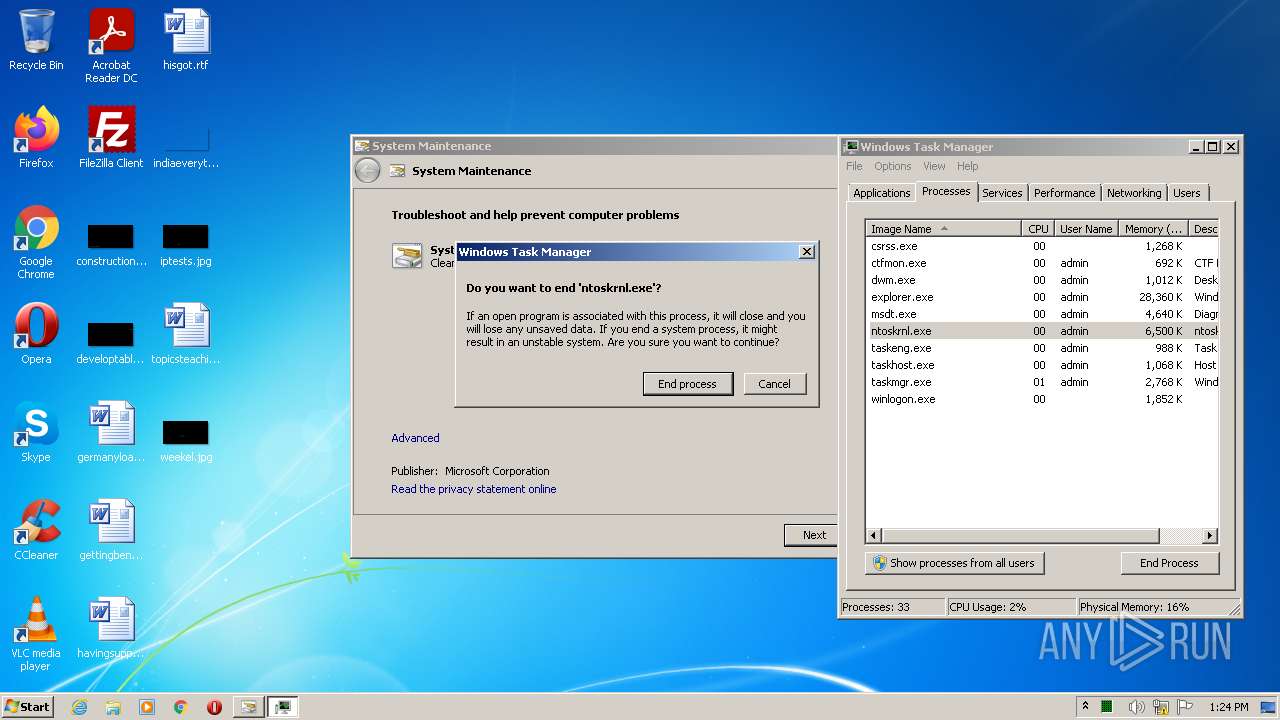1280x720 pixels.
Task: Select the msdt.exe process row
Action: (x=1042, y=314)
